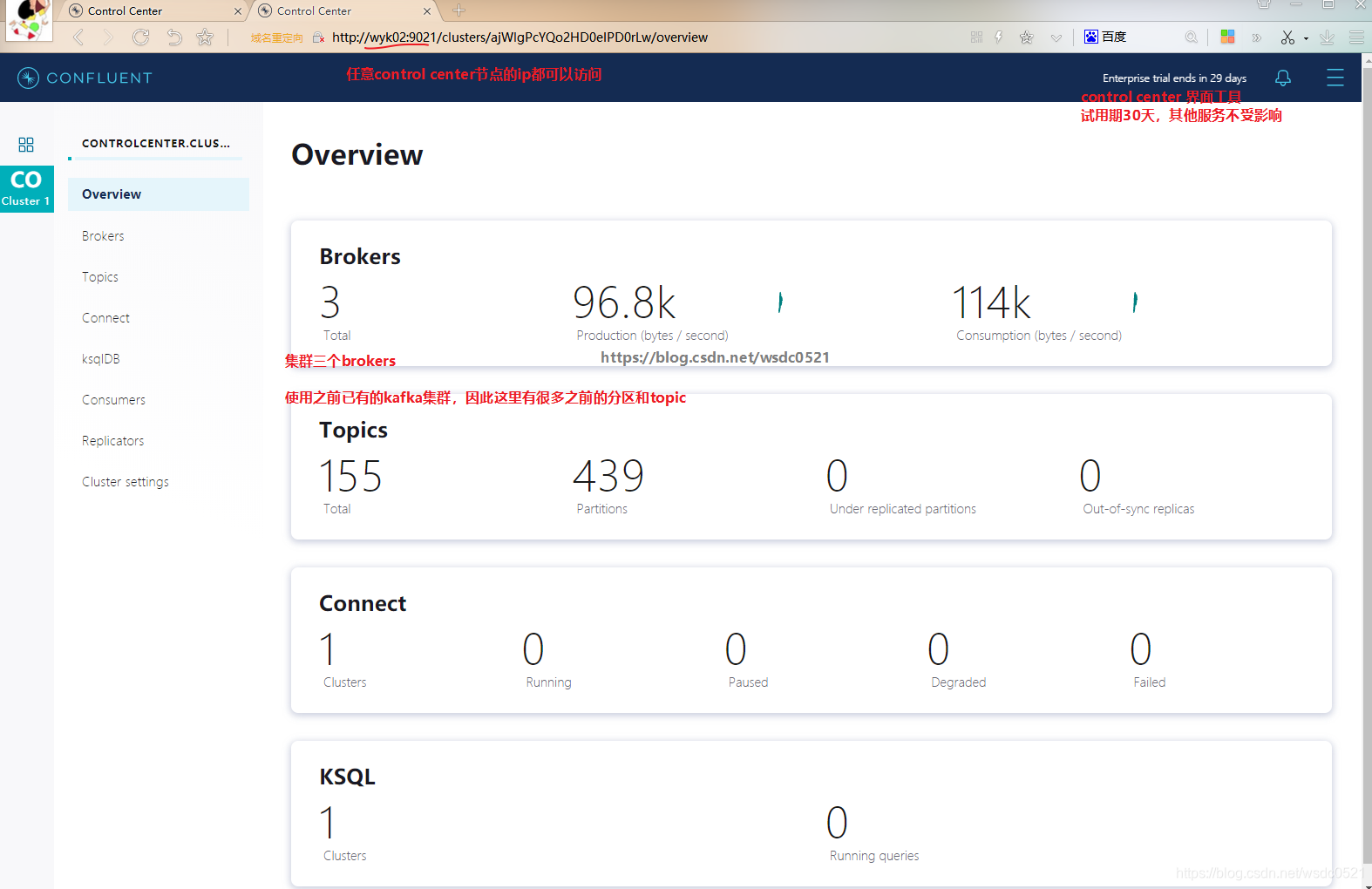Screen dimensions: 1372x889
Task: Click the browser forward arrow
Action: click(108, 37)
